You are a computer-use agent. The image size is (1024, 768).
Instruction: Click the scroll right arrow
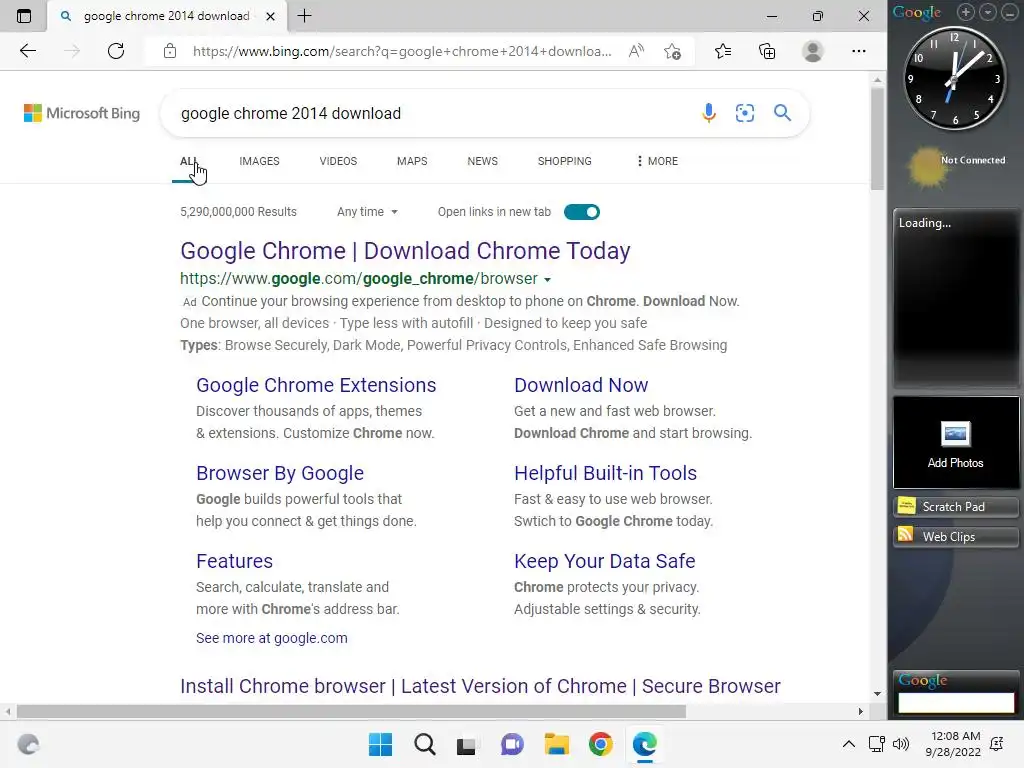860,711
